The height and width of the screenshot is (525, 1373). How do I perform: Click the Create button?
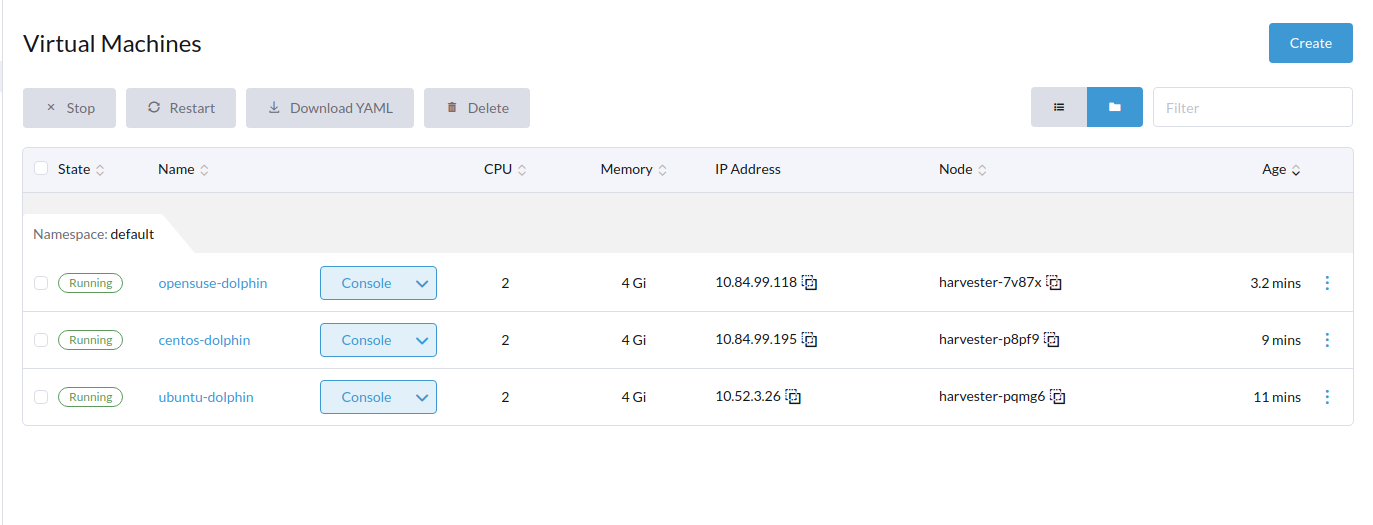tap(1310, 43)
